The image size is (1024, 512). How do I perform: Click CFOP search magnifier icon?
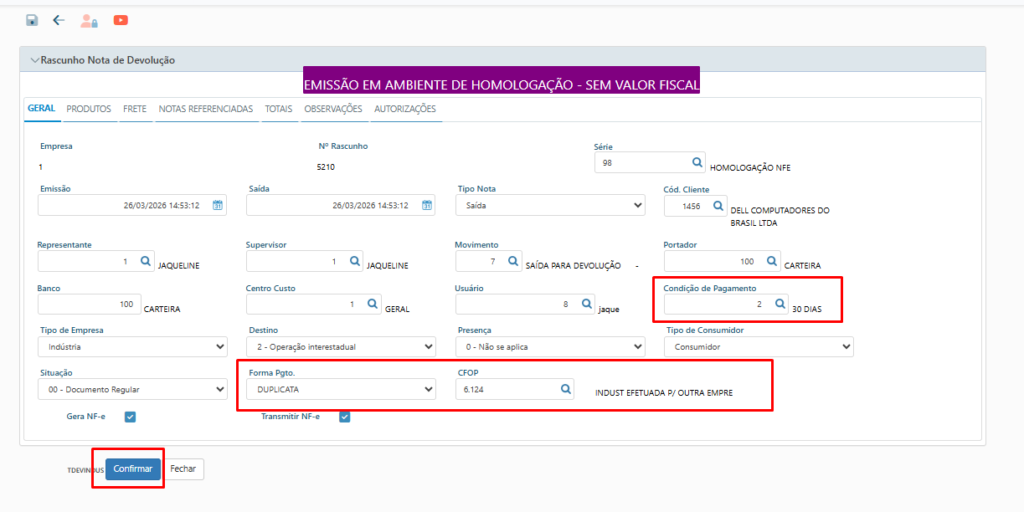[x=565, y=389]
